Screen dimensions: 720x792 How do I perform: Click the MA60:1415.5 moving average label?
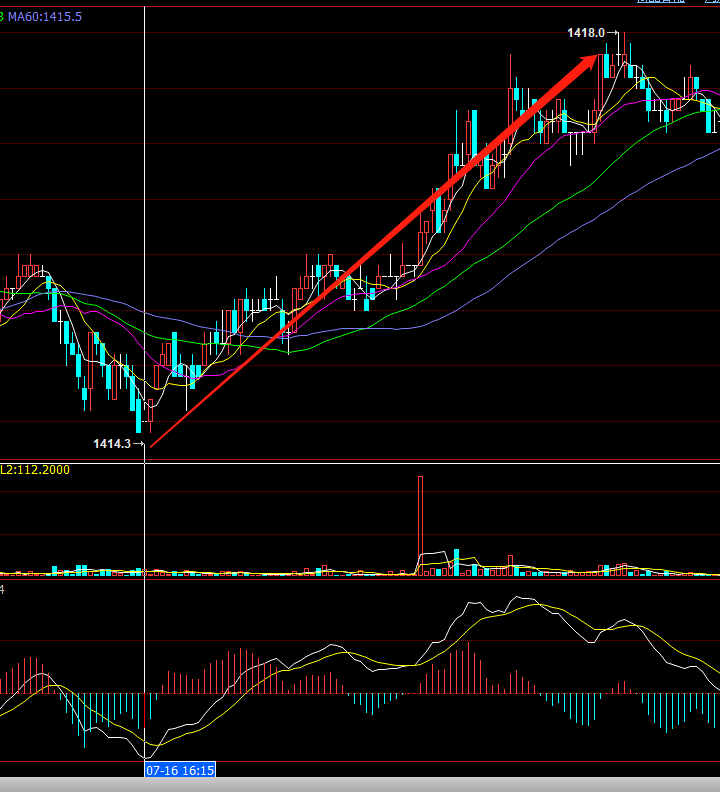44,17
